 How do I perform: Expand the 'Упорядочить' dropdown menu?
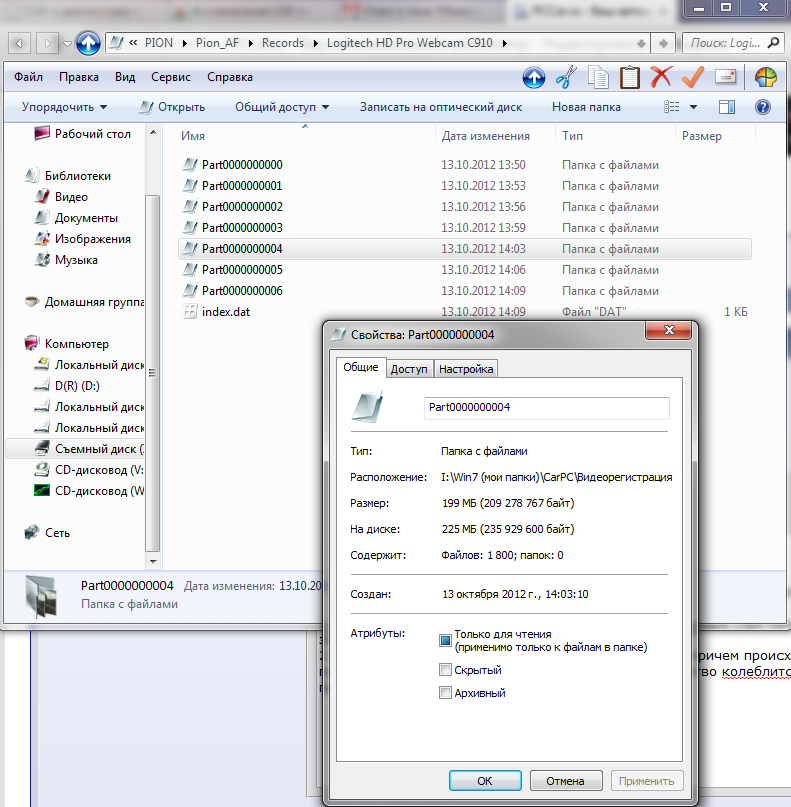pos(65,107)
